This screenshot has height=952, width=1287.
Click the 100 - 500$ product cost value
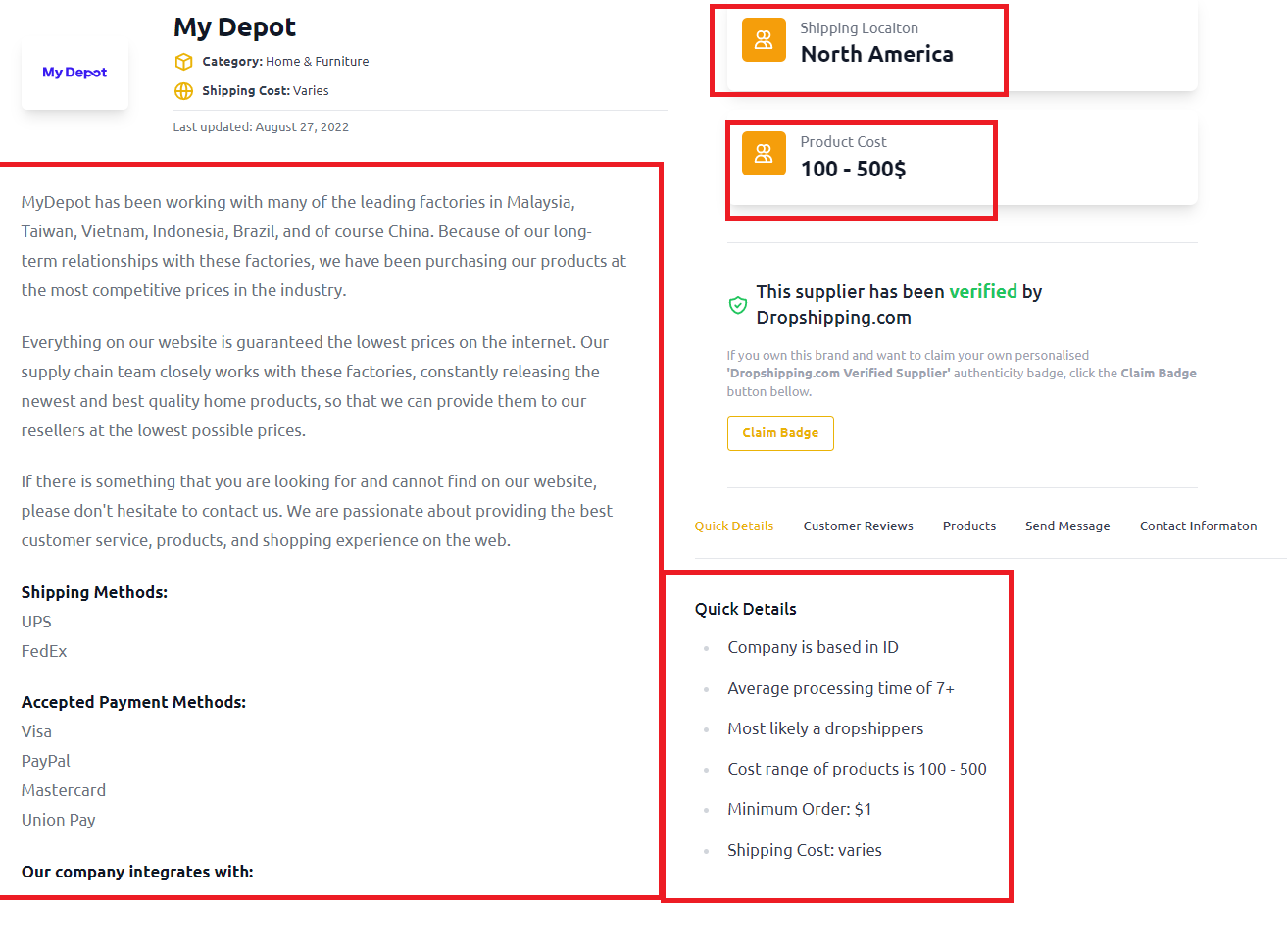click(853, 169)
